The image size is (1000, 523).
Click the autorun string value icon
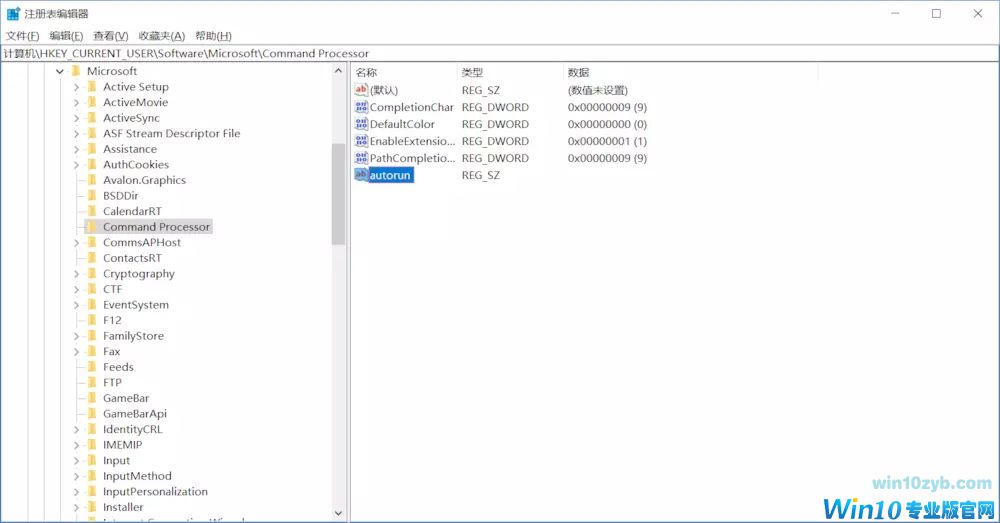tap(362, 175)
